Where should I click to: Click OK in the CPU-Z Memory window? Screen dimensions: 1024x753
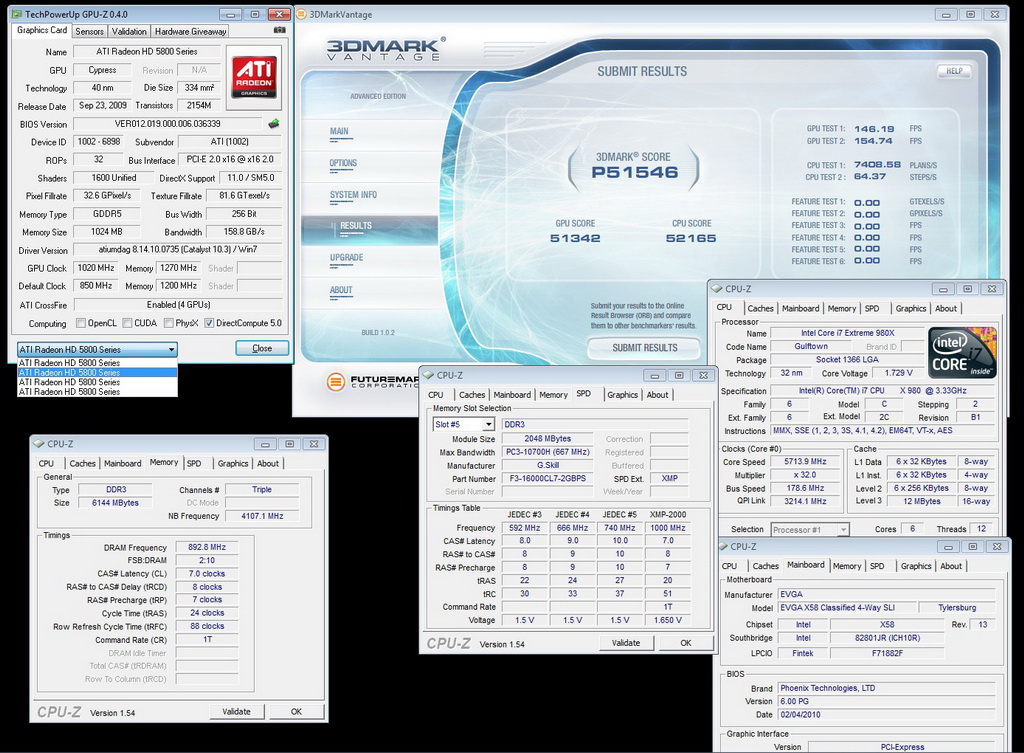tap(296, 711)
